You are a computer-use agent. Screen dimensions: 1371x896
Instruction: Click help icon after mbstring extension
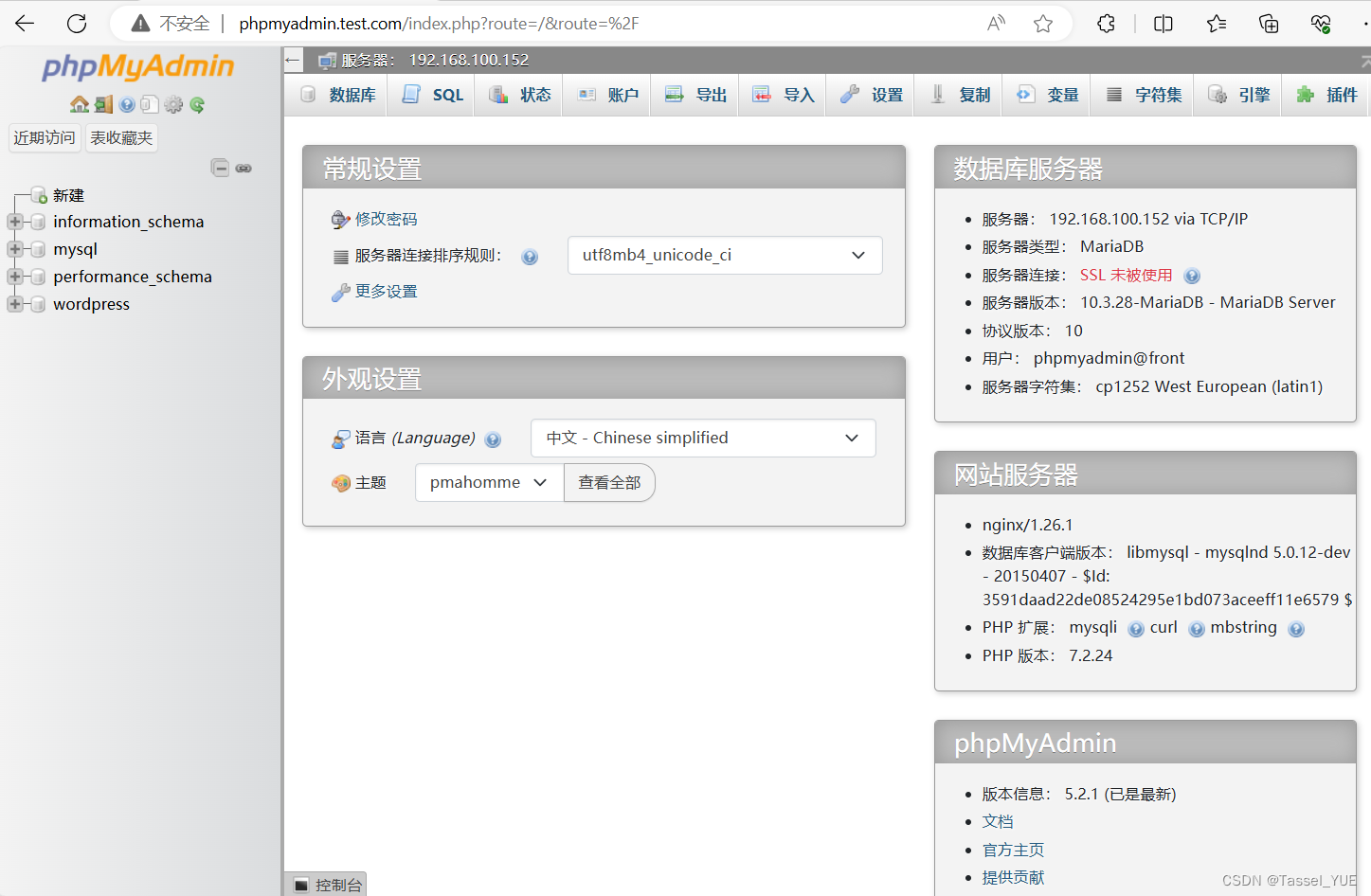point(1296,629)
